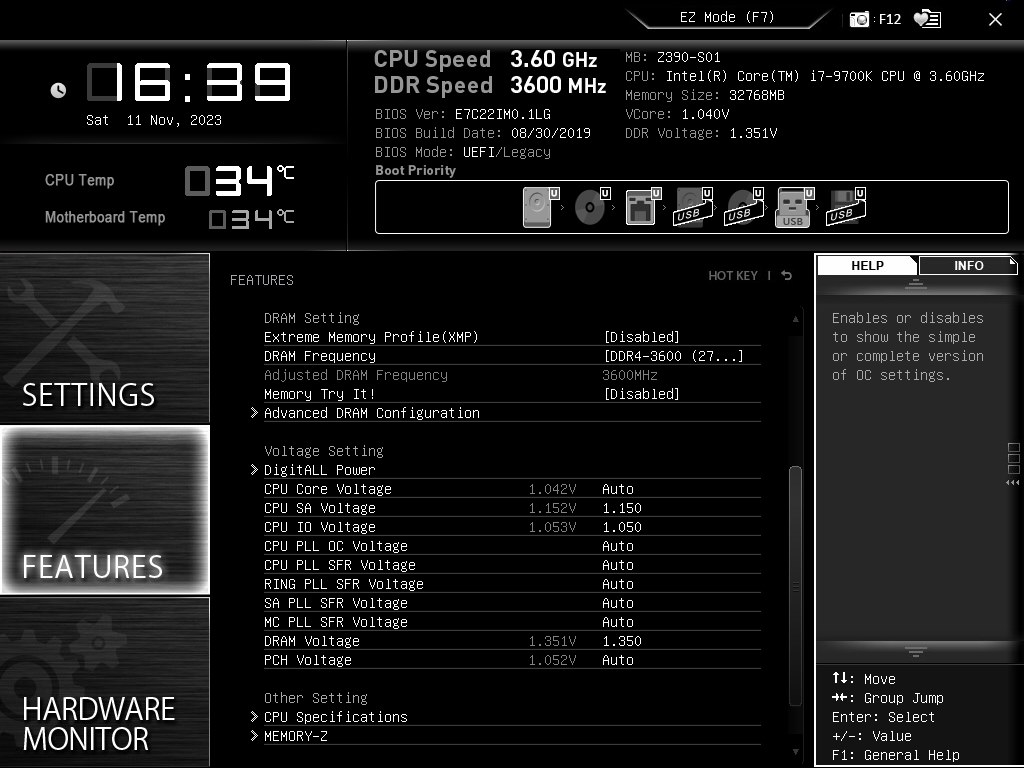Select the network boot device icon
This screenshot has width=1024, height=768.
click(x=643, y=207)
